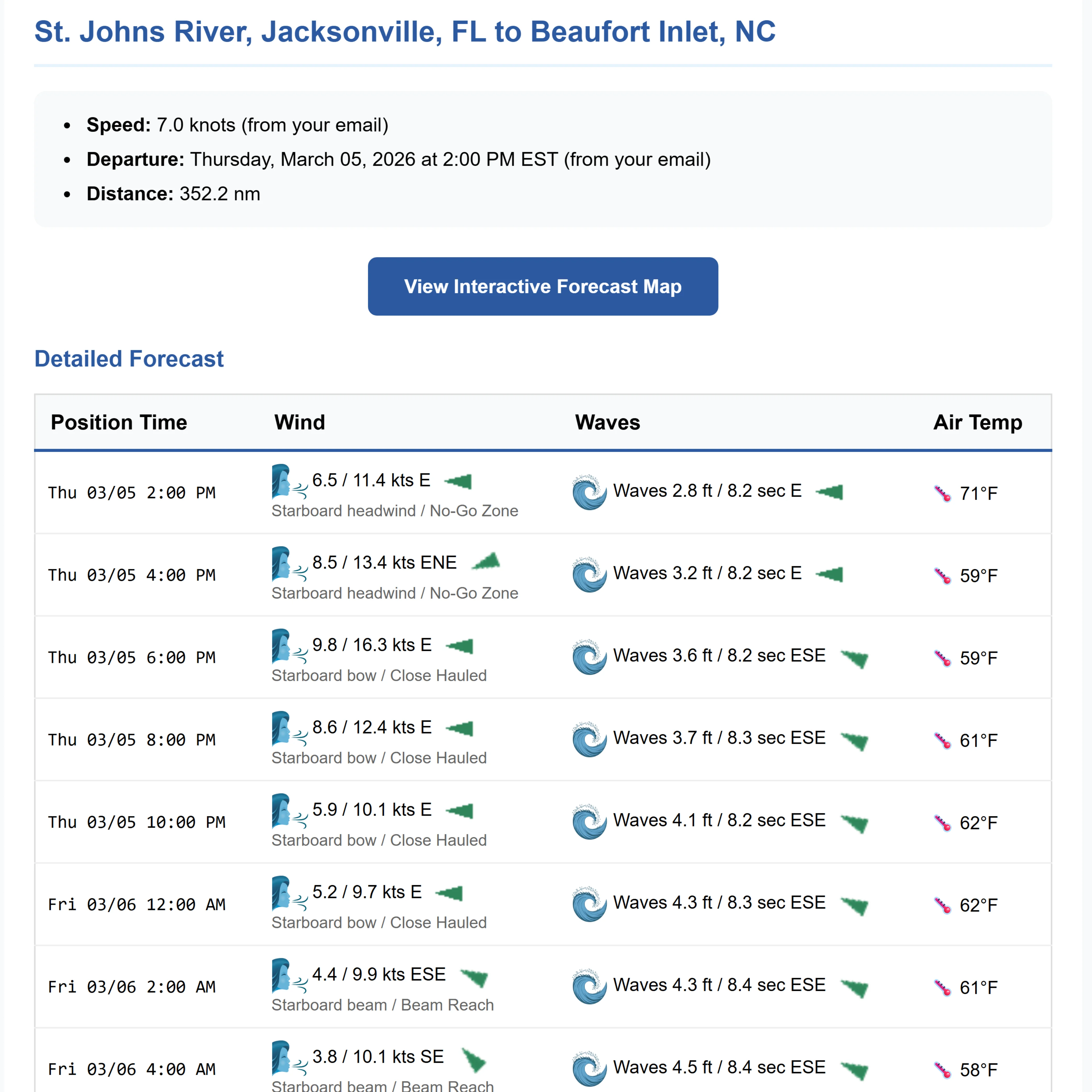This screenshot has height=1092, width=1092.
Task: Click Thu 03/05 10:00 PM time cell
Action: 136,822
